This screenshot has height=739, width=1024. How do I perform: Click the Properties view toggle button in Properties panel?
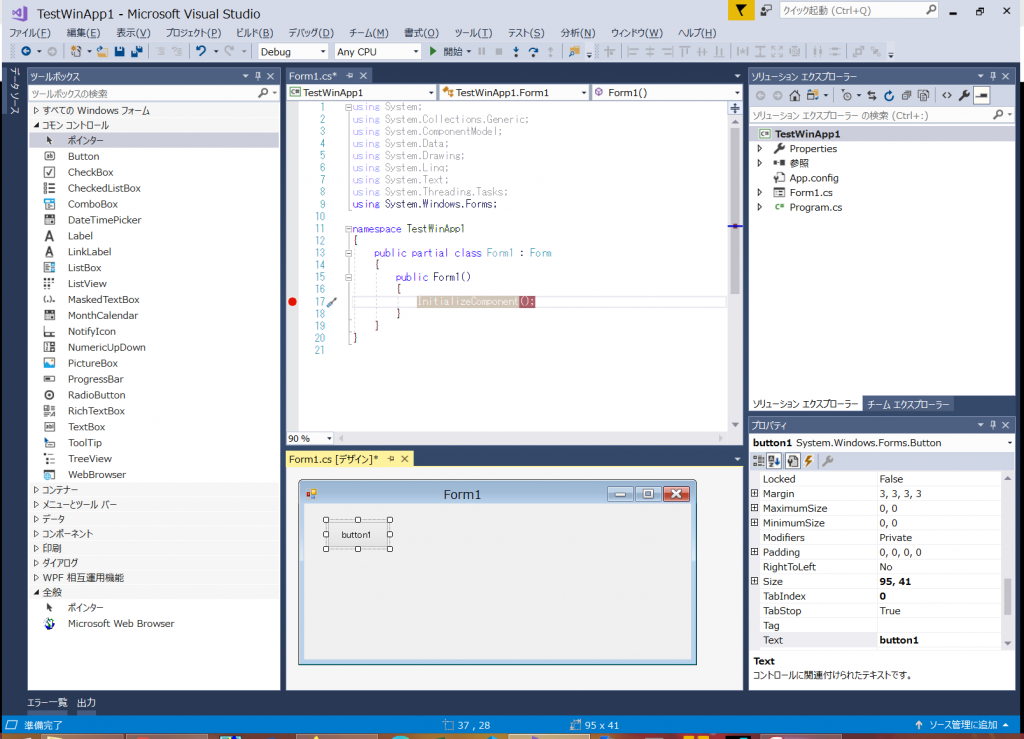[792, 461]
